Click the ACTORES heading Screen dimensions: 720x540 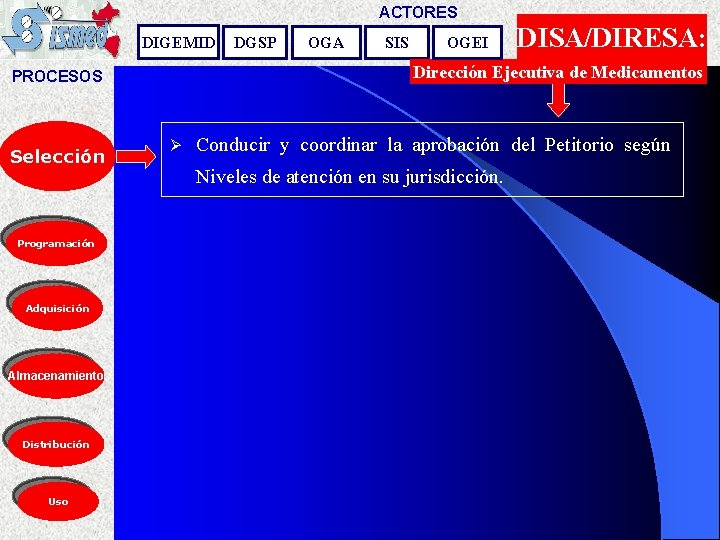418,12
